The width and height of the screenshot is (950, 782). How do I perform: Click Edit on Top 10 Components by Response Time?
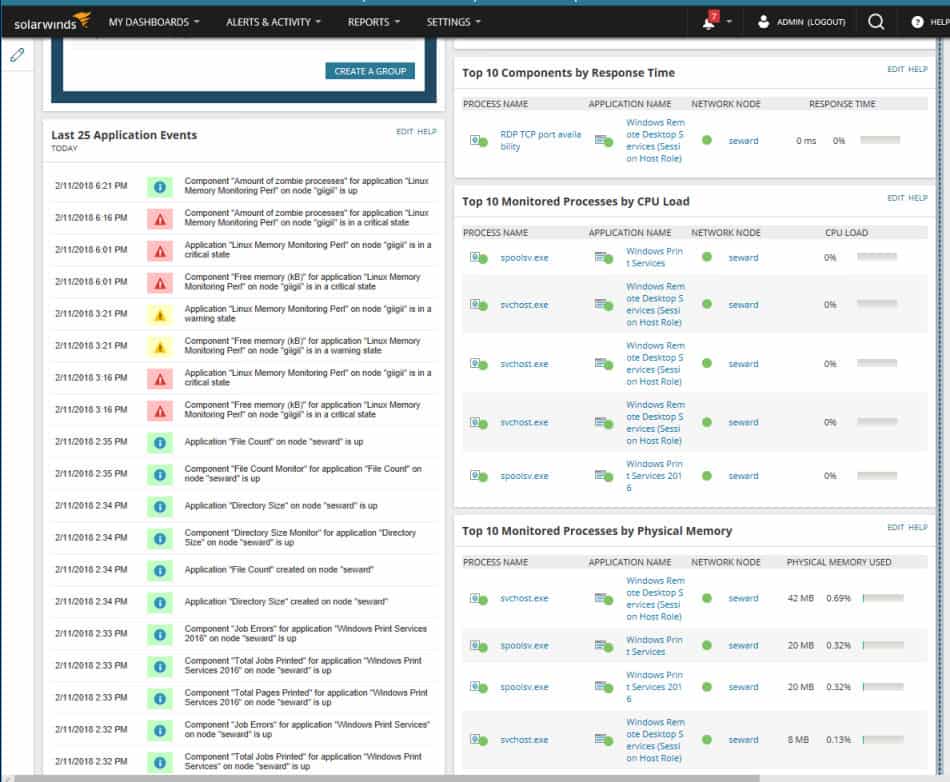(895, 70)
